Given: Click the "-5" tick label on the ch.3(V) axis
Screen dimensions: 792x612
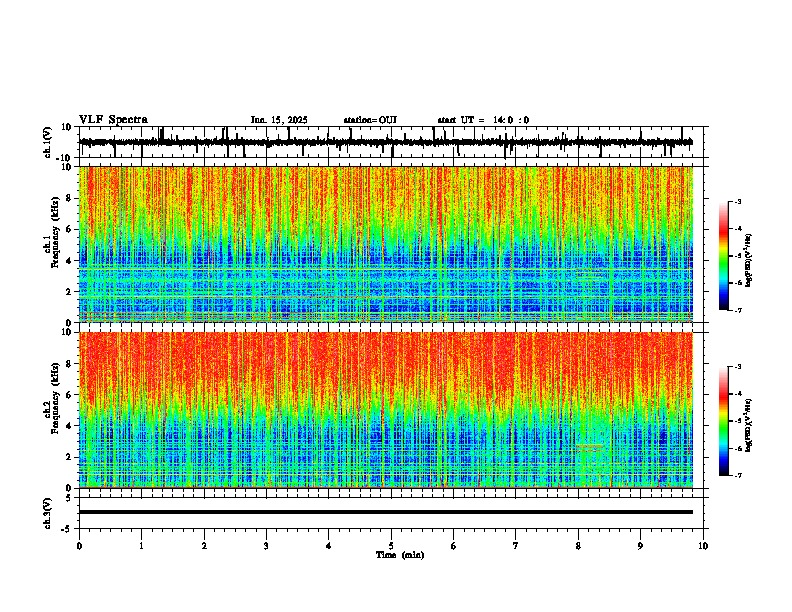Looking at the screenshot, I should 67,529.
